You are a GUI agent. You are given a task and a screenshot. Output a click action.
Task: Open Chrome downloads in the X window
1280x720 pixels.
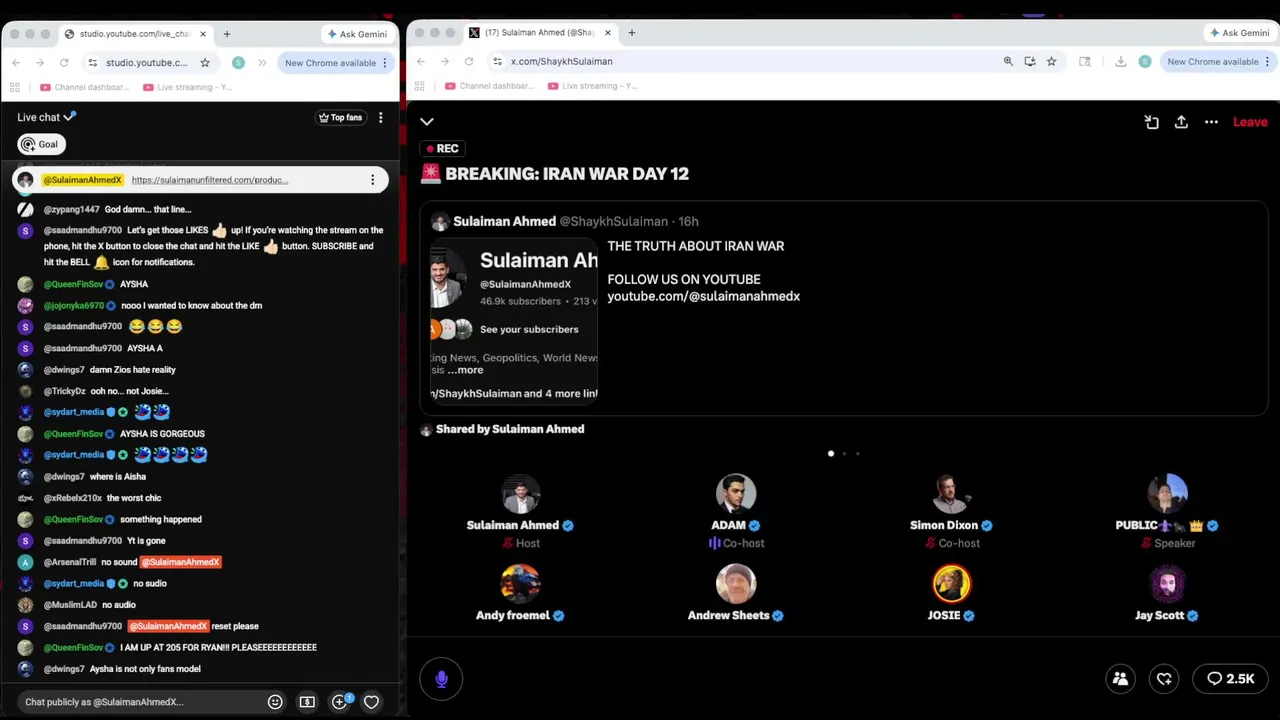tap(1120, 61)
